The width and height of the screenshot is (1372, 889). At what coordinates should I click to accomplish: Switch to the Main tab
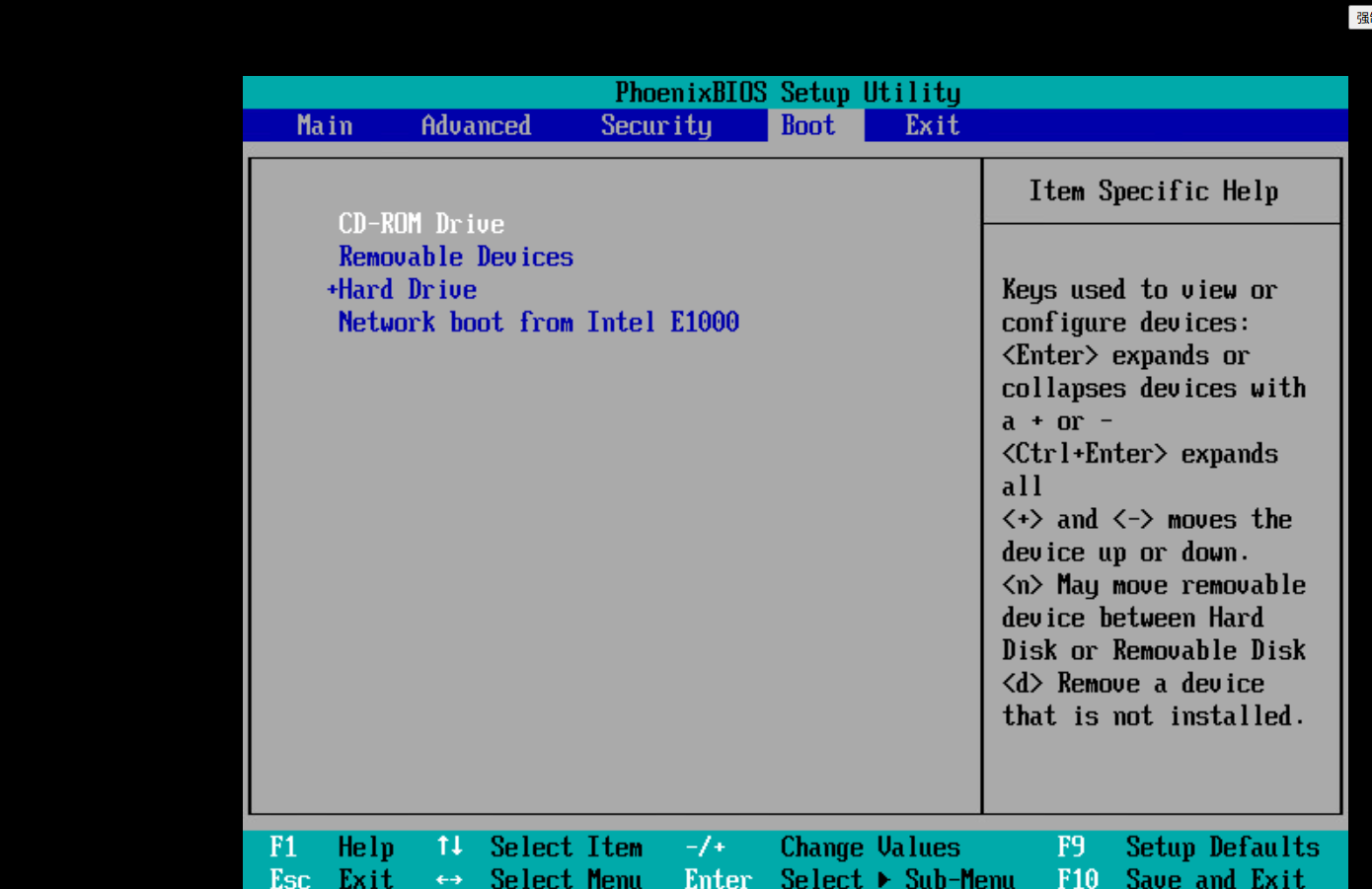(x=325, y=125)
